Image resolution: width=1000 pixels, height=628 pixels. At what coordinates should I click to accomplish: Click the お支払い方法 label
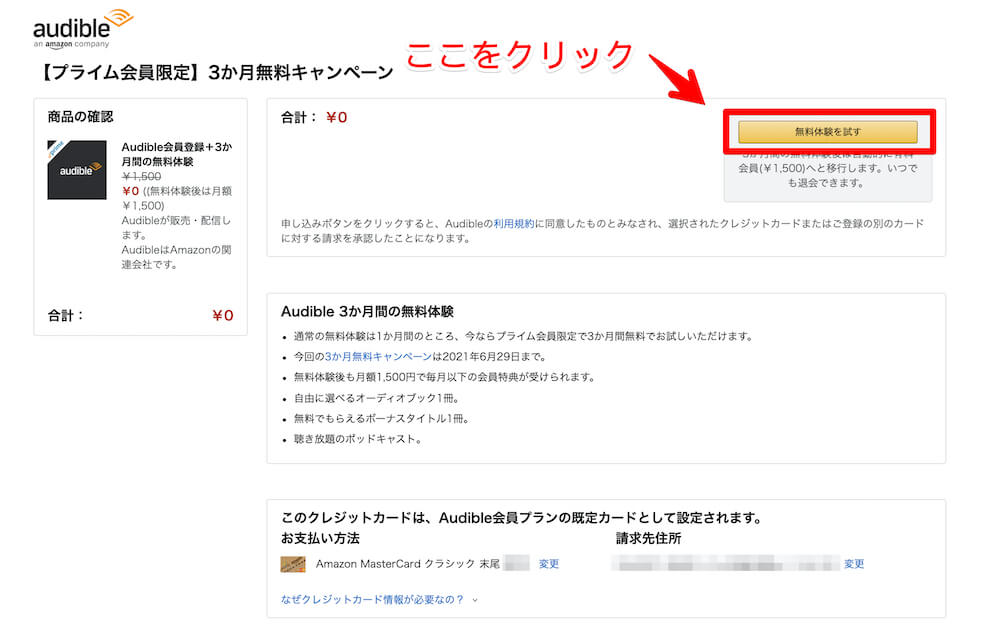(x=320, y=539)
